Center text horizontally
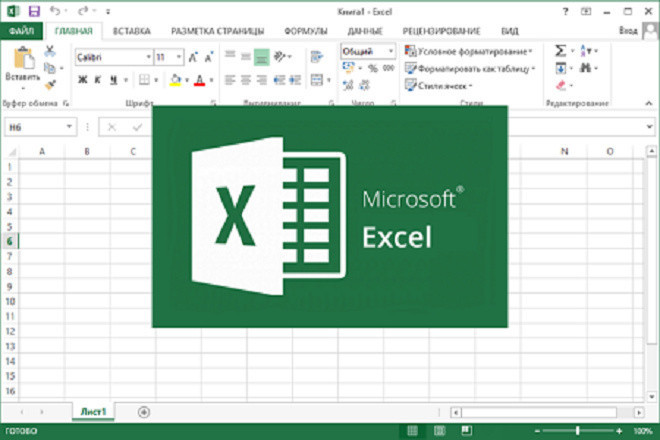This screenshot has width=660, height=440. (246, 80)
